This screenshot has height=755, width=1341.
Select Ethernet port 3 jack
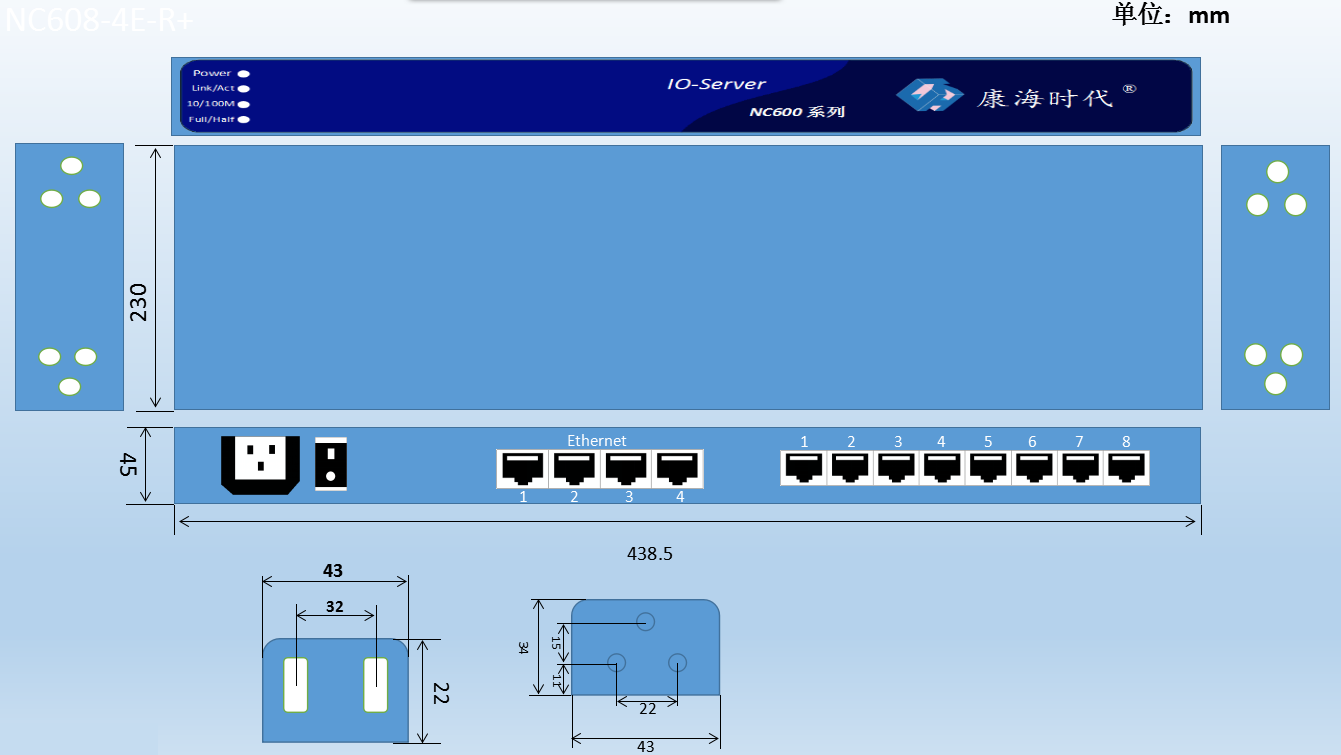point(626,468)
